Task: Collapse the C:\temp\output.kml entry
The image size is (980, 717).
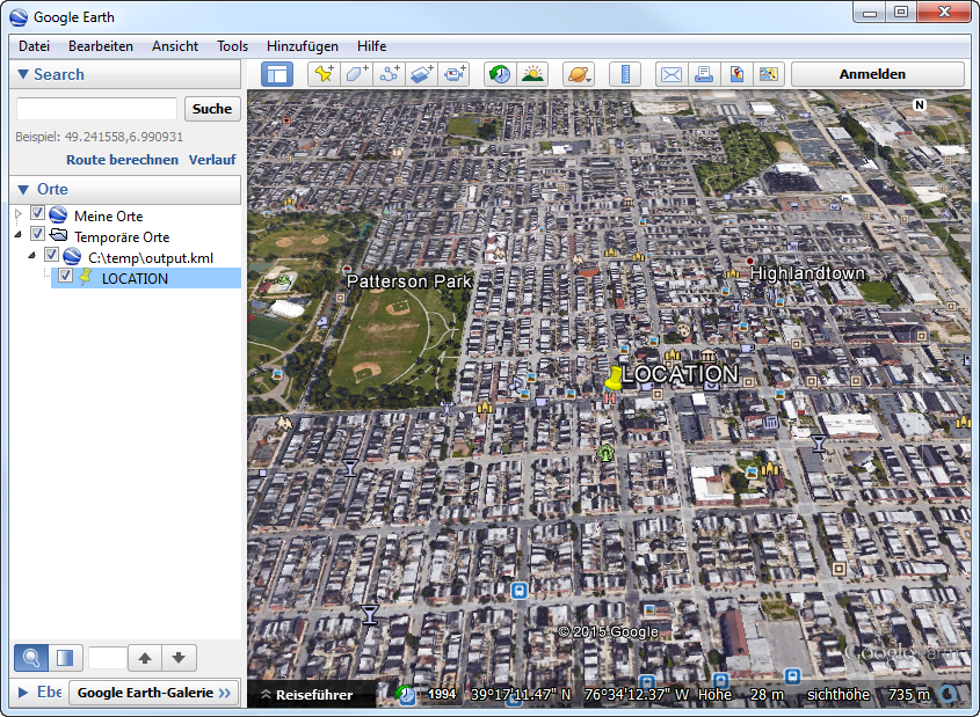Action: coord(33,256)
